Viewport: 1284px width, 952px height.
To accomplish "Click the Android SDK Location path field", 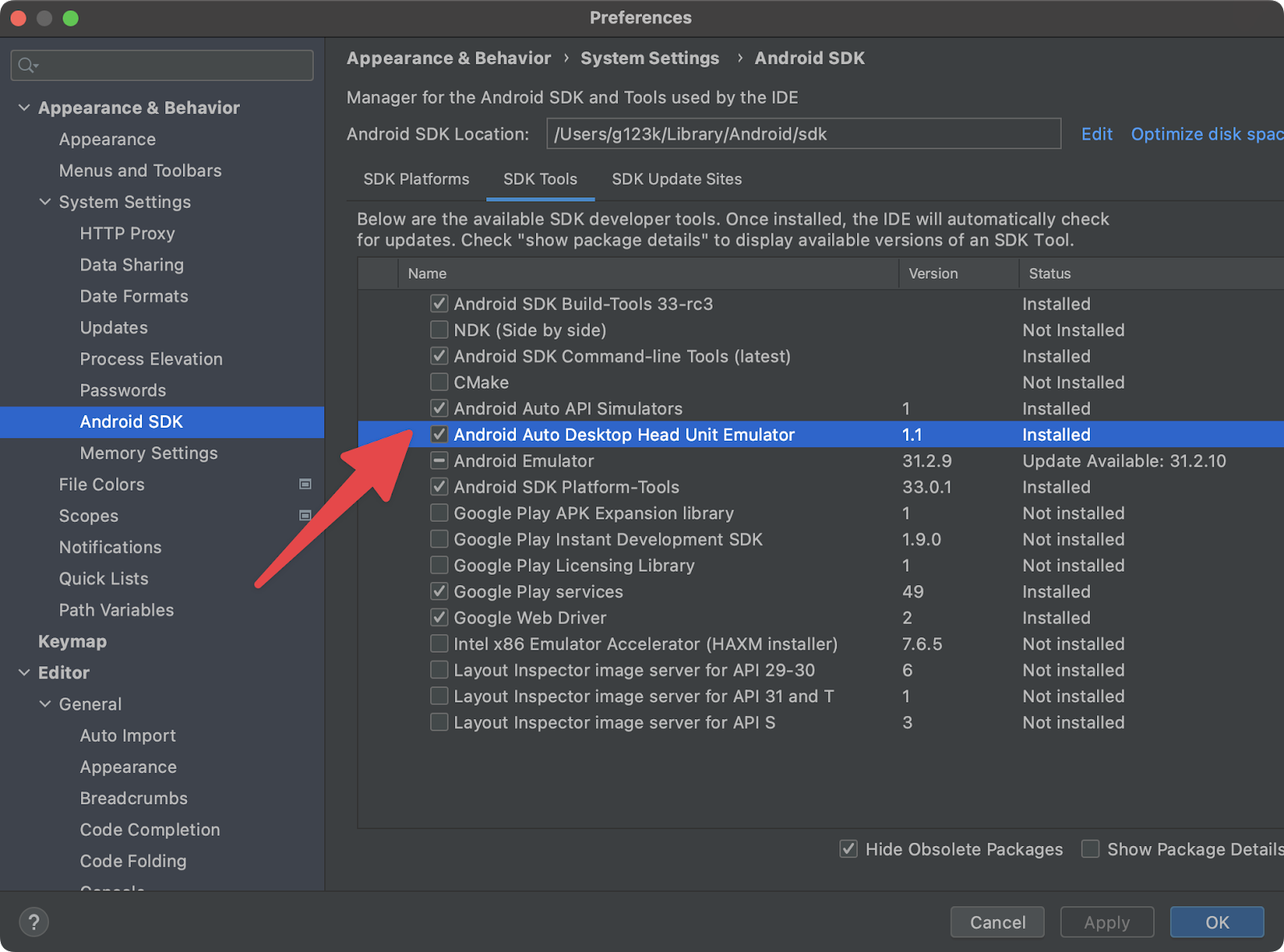I will coord(803,134).
